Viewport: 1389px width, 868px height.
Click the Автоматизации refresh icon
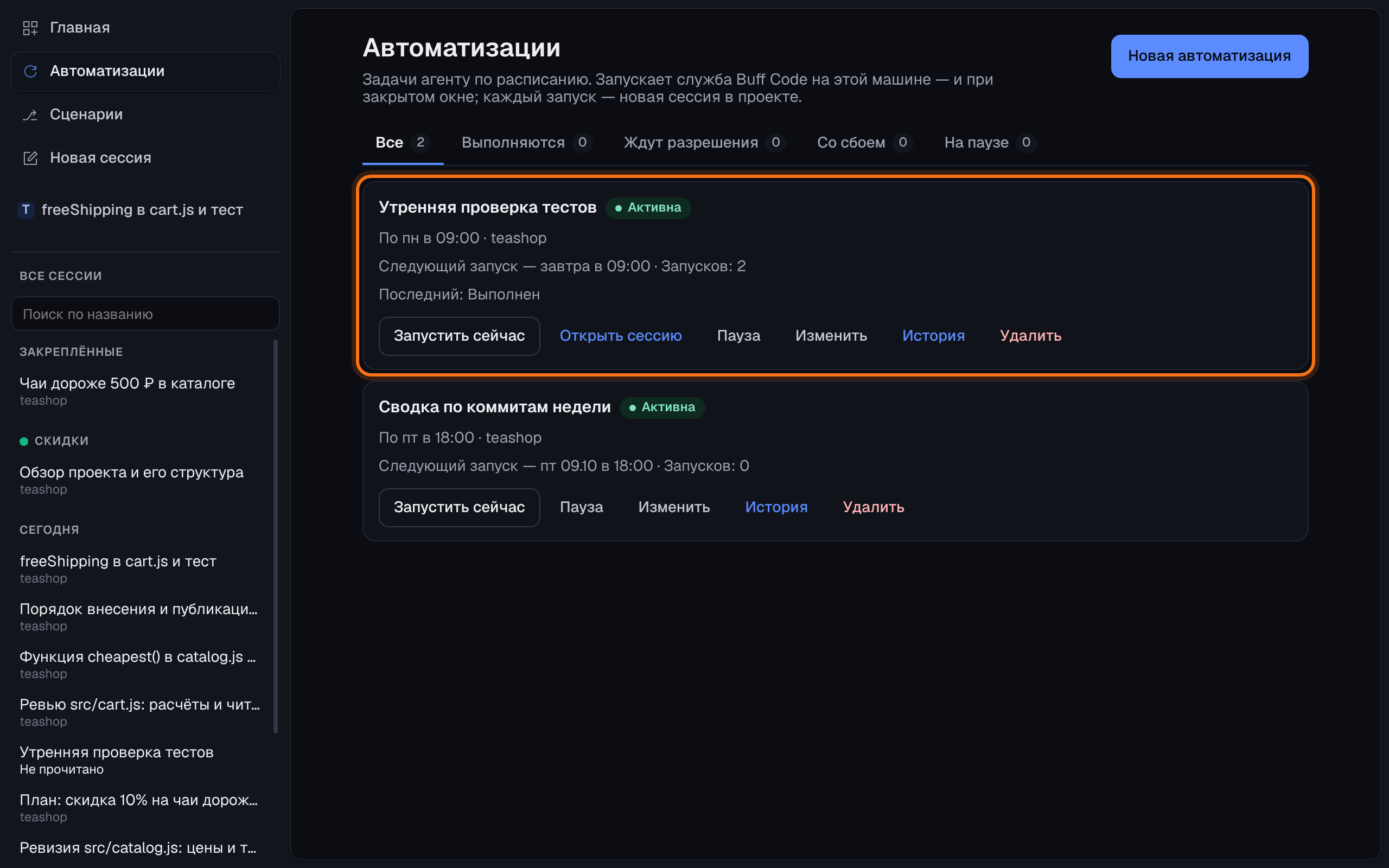point(30,71)
